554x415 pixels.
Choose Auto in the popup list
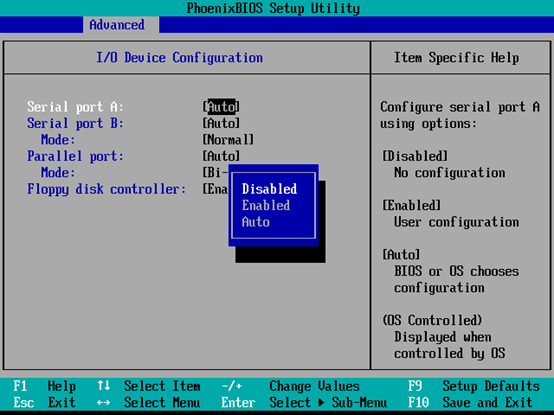tap(255, 222)
